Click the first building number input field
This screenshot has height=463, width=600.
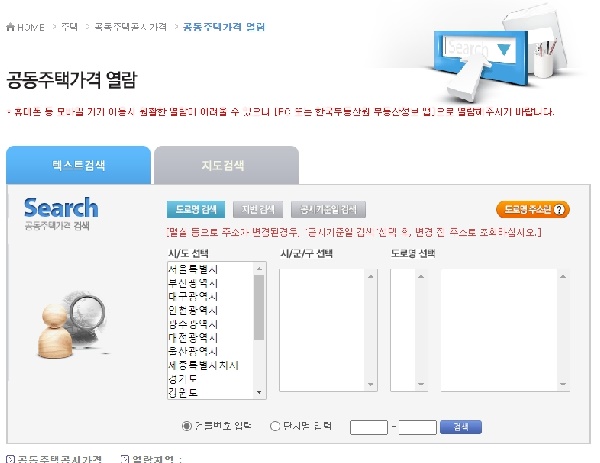point(369,427)
